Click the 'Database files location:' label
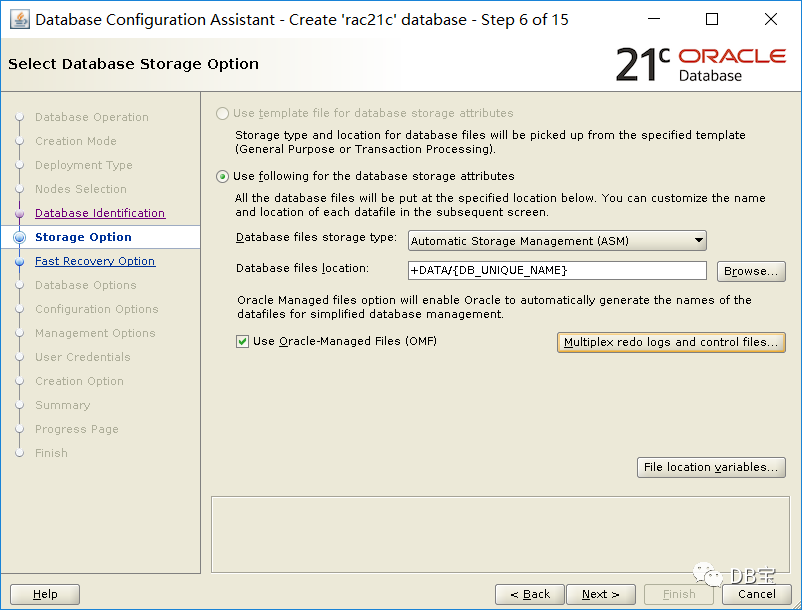The width and height of the screenshot is (802, 610). point(302,268)
